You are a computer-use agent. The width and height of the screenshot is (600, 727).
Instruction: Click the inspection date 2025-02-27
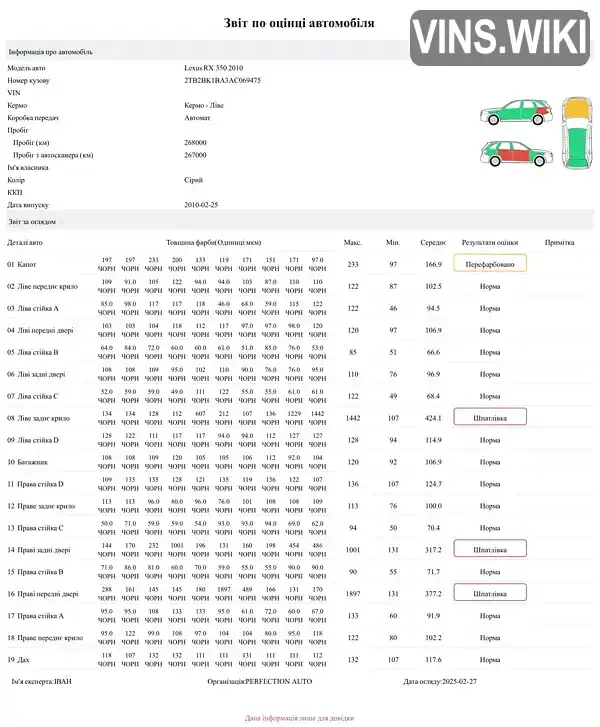pos(459,681)
